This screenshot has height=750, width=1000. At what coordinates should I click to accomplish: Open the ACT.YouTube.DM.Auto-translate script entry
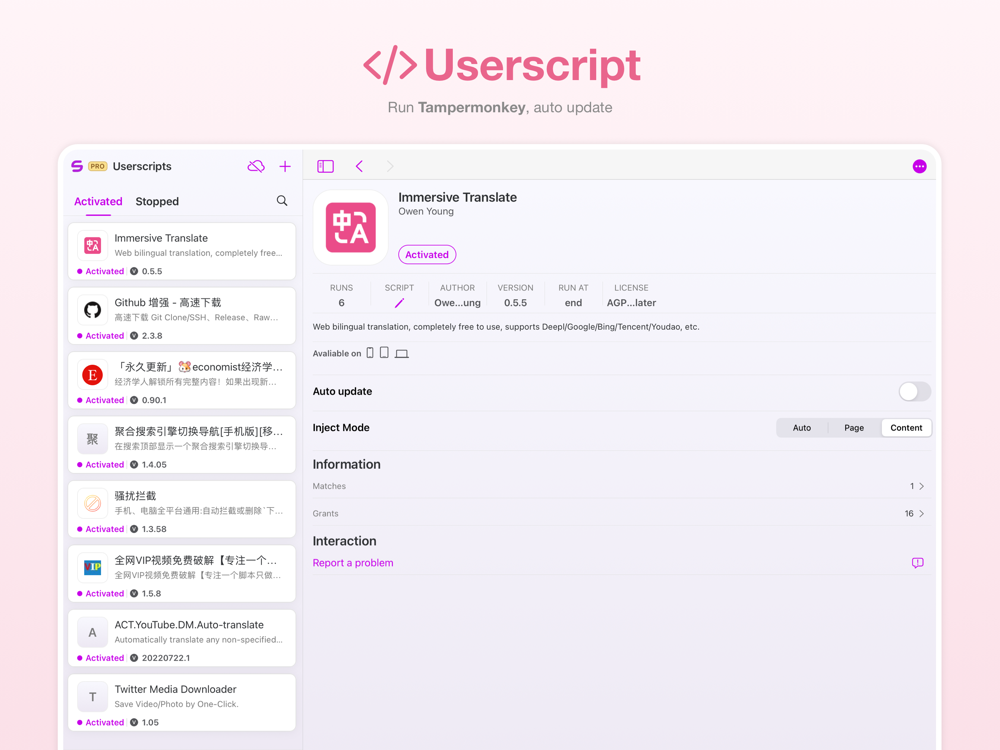[x=182, y=637]
